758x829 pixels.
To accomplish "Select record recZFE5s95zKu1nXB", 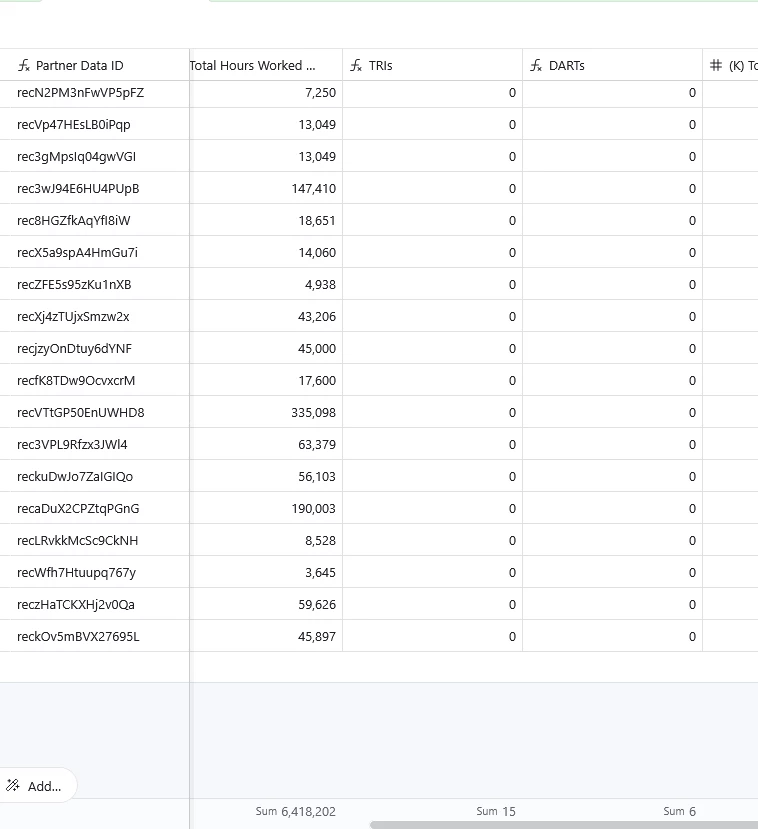I will pos(74,284).
